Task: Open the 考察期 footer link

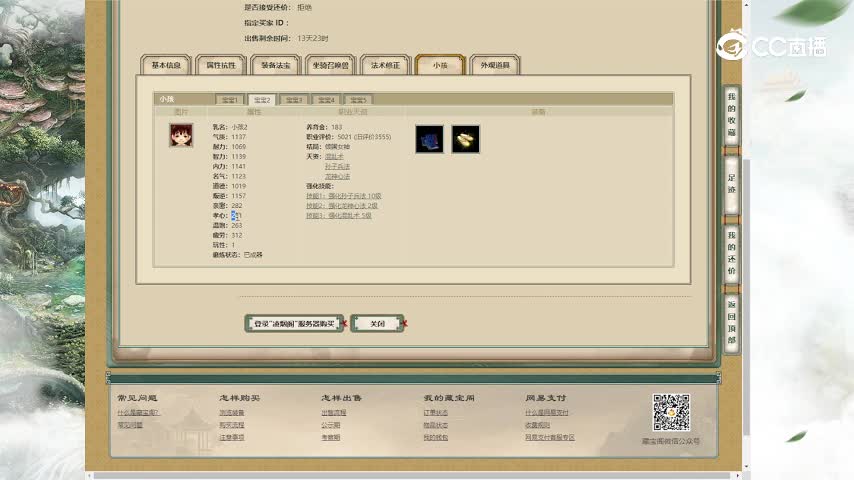Action: click(331, 438)
